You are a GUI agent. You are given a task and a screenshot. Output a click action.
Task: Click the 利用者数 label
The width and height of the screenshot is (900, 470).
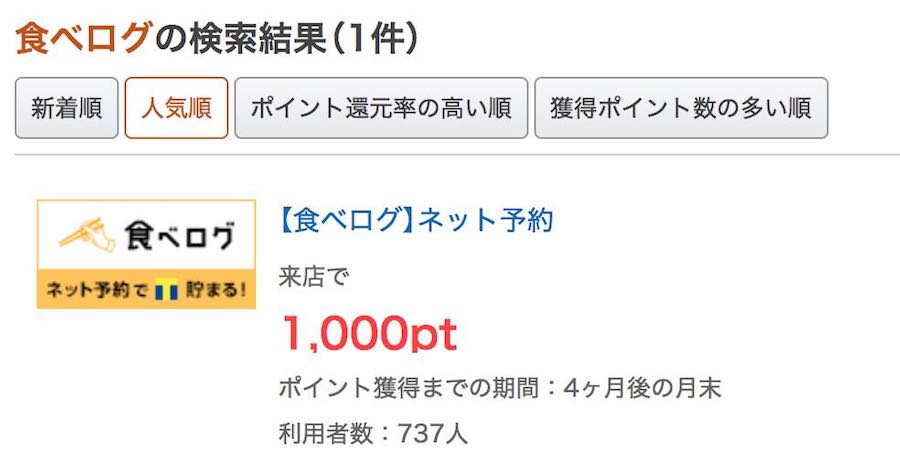point(326,433)
